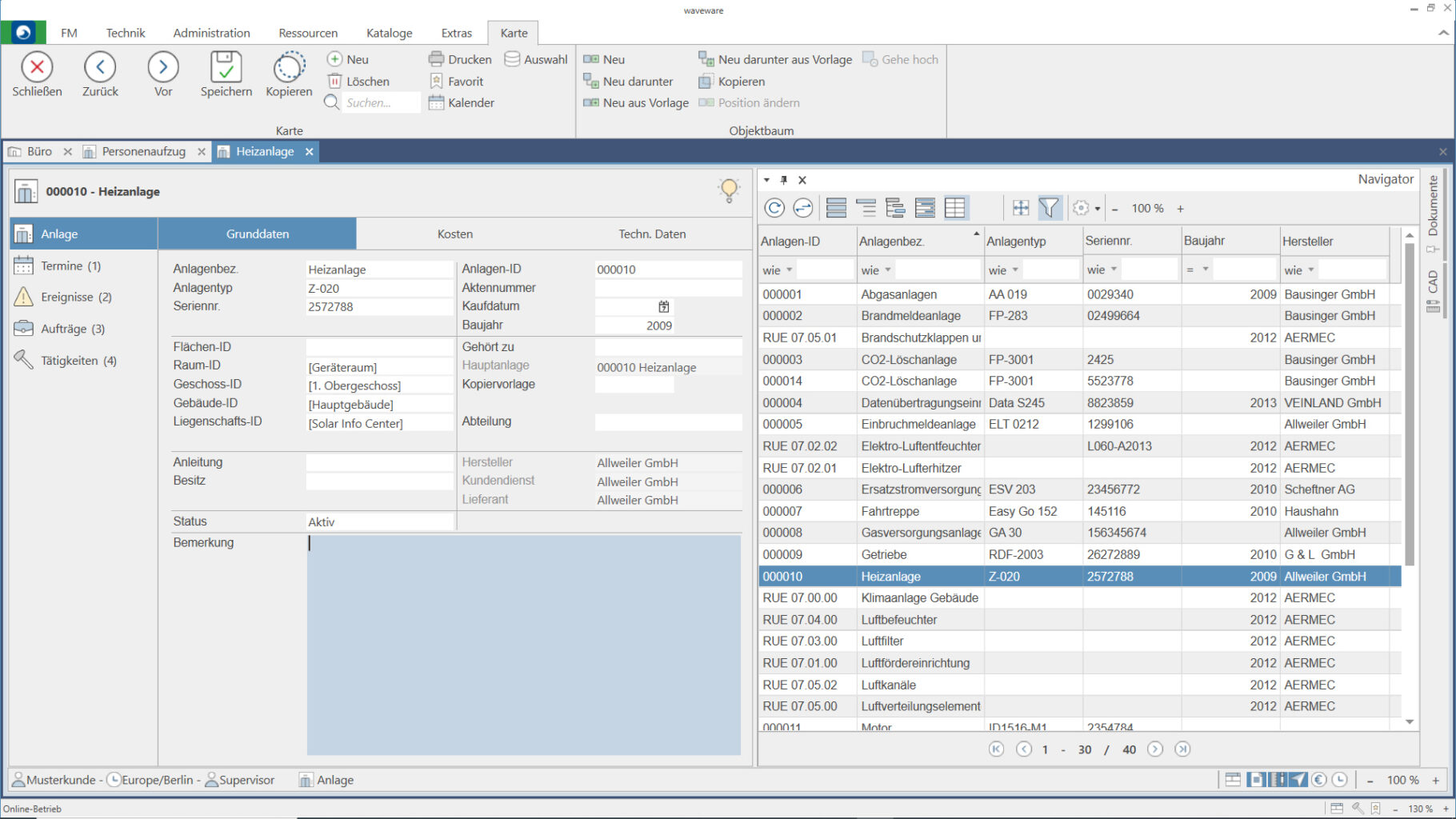Screen dimensions: 1456x819
Task: Open the Baujahr filter operator dropdown
Action: coord(1205,270)
